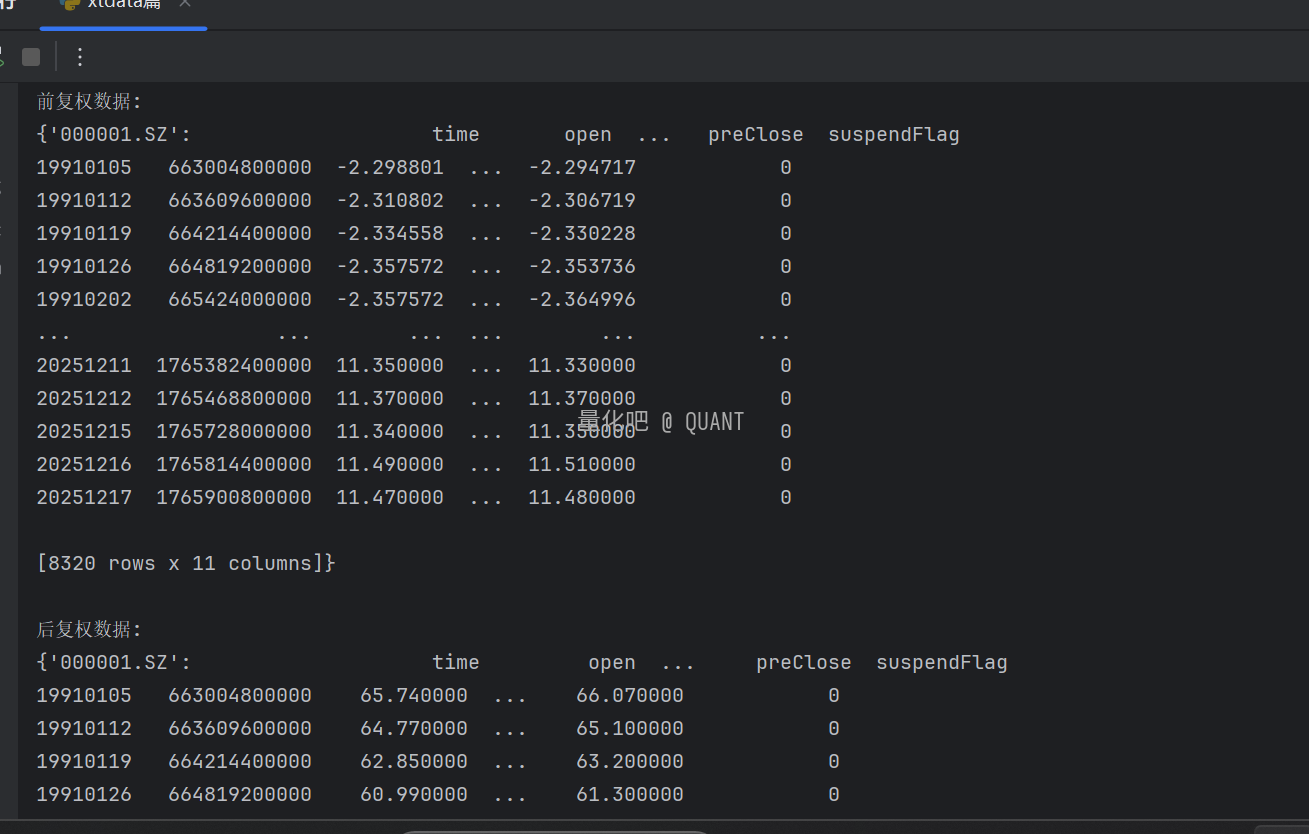
Task: Click the open value 11.490000
Action: [x=389, y=464]
